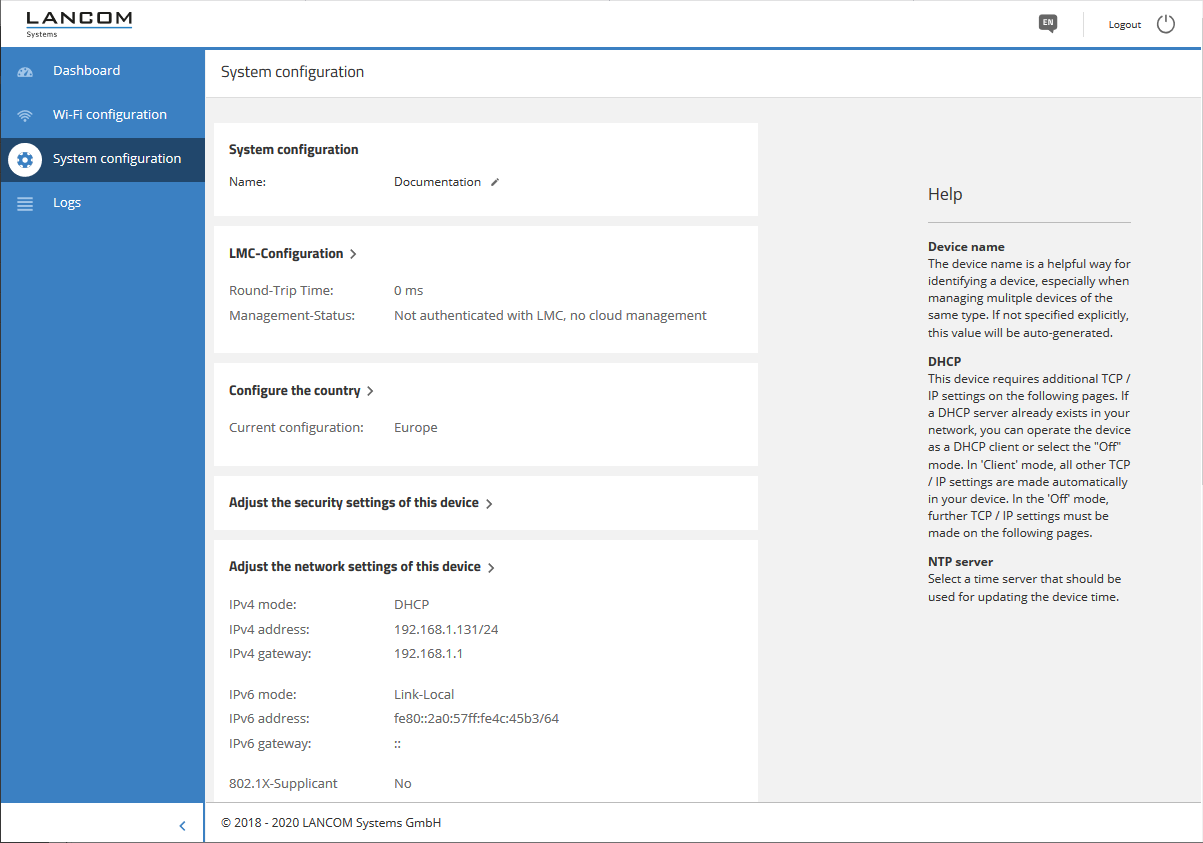Click chevron beside Adjust the security settings
Viewport: 1203px width, 843px height.
click(x=489, y=504)
